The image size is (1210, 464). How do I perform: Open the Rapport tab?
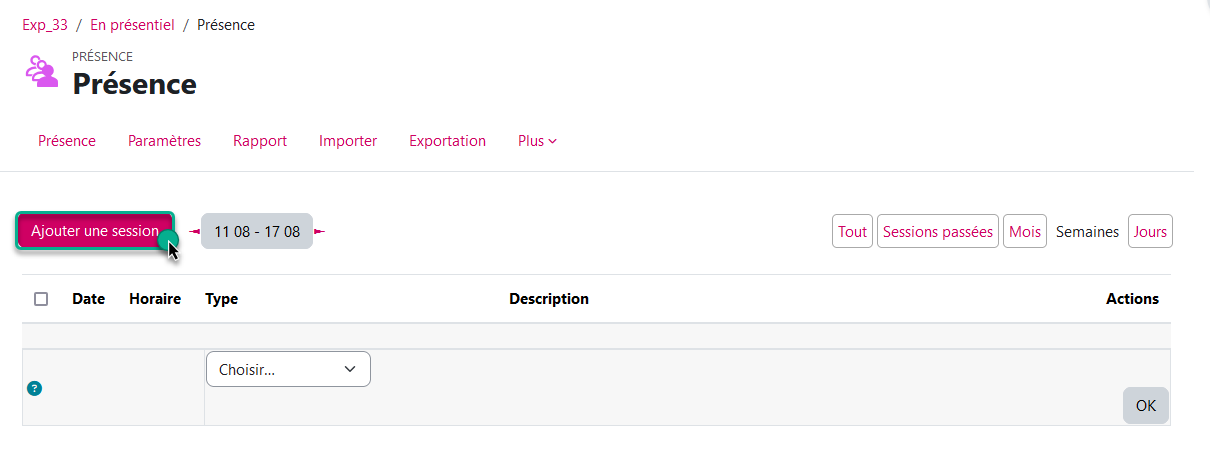260,141
